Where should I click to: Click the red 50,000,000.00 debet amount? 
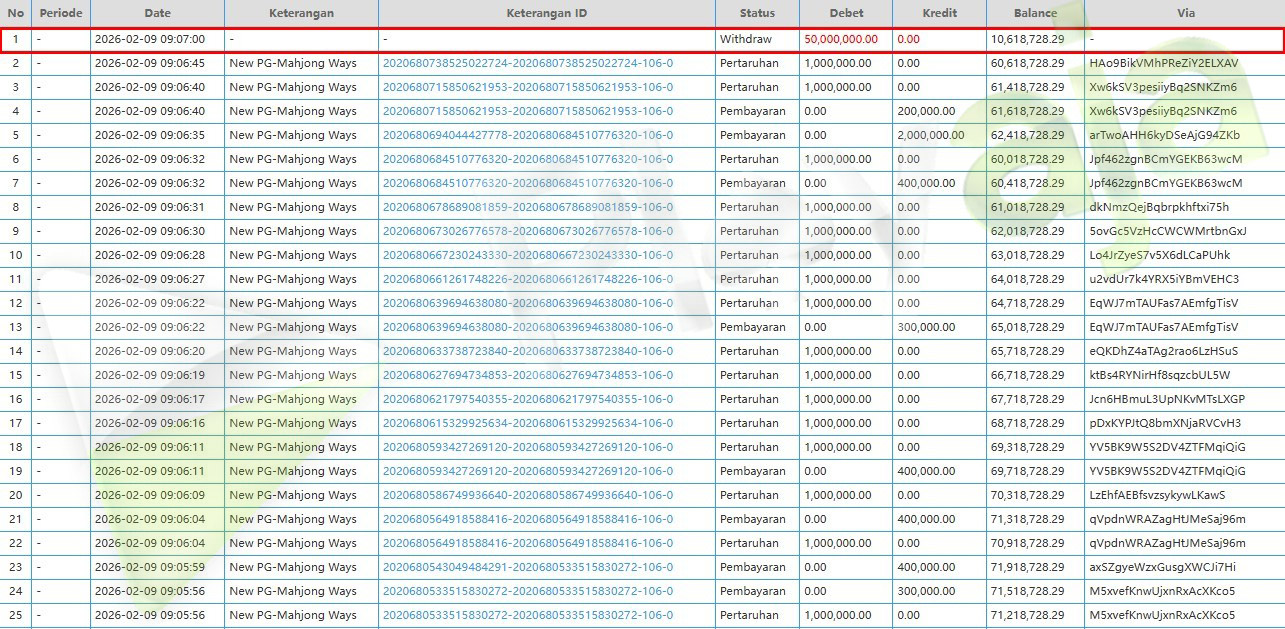(x=841, y=39)
